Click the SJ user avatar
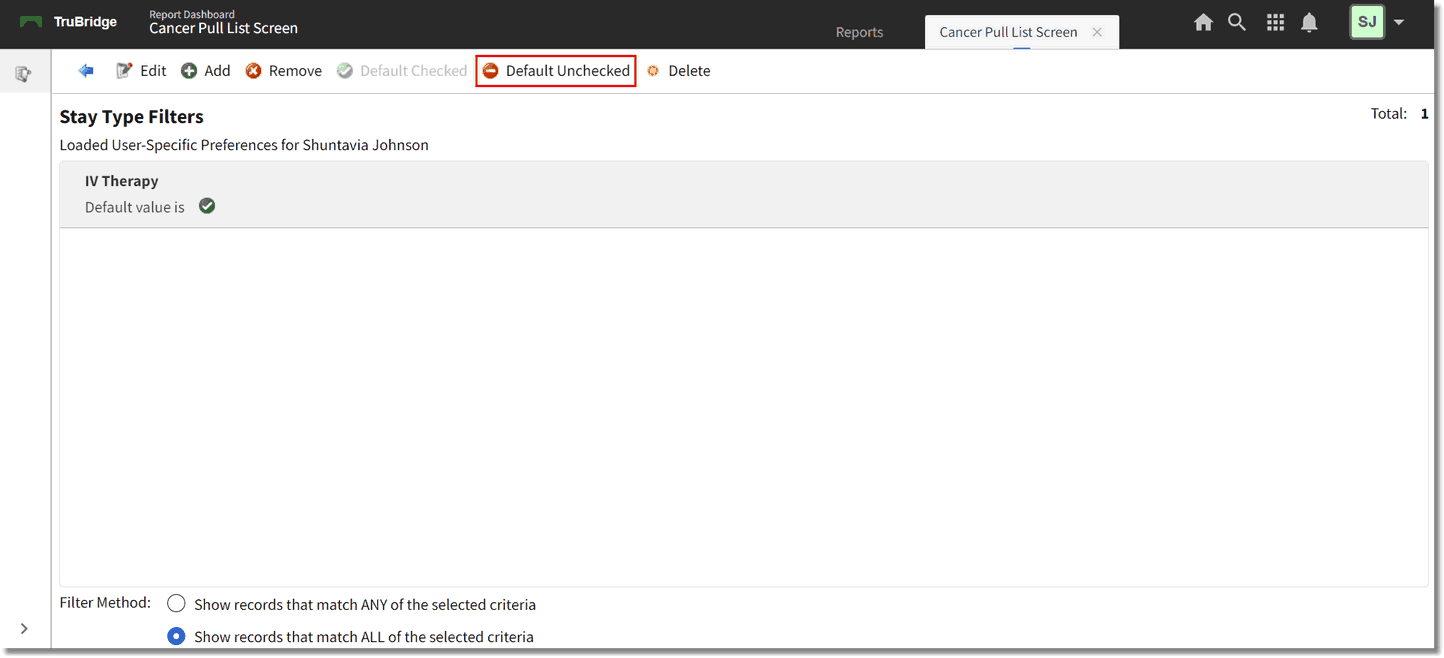Screen dimensions: 1444x658 pyautogui.click(x=1367, y=22)
